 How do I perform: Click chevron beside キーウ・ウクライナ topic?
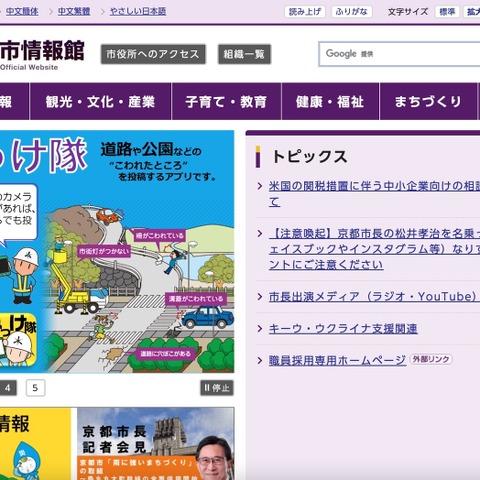point(260,329)
